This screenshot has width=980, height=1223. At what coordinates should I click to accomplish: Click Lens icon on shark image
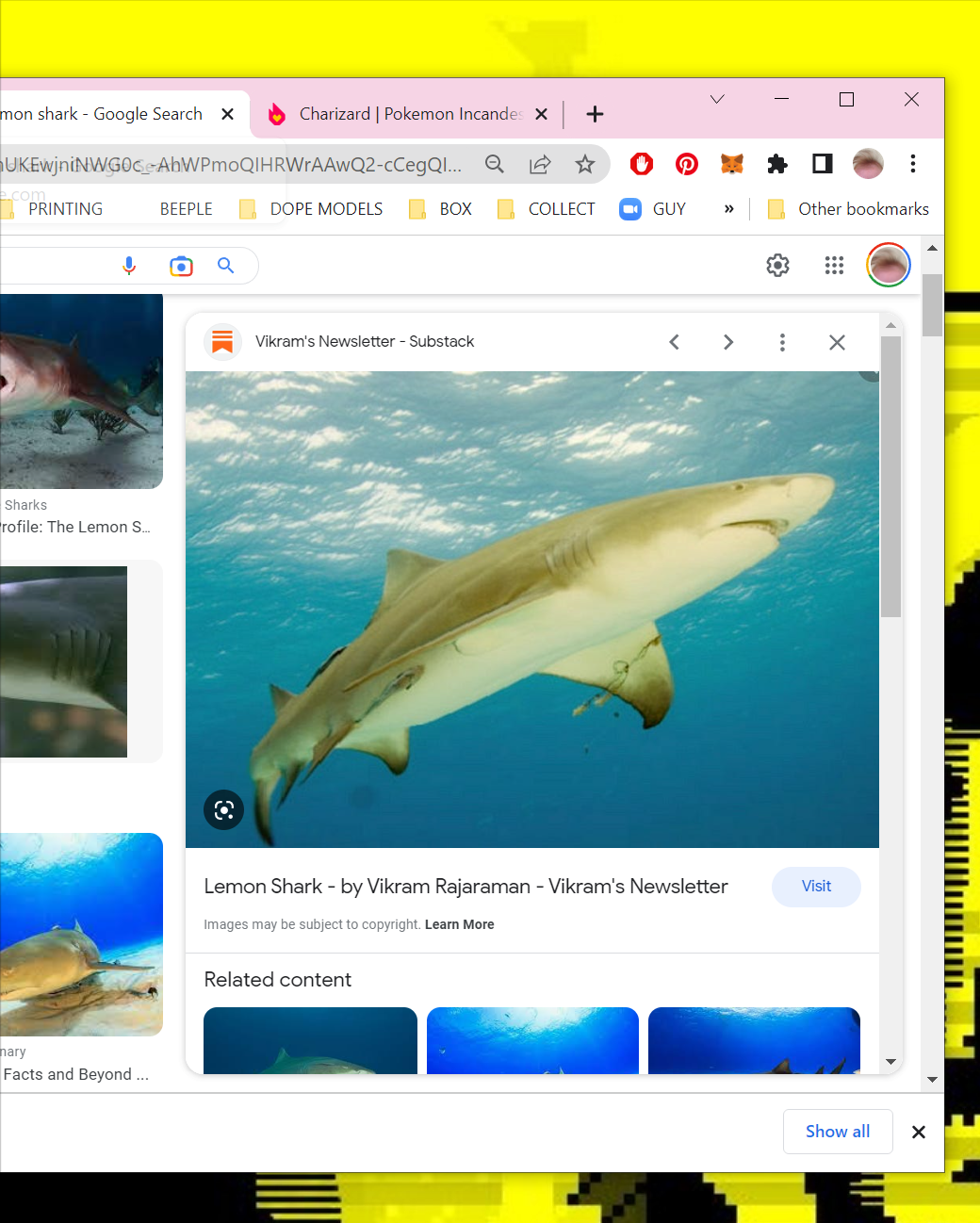click(224, 809)
